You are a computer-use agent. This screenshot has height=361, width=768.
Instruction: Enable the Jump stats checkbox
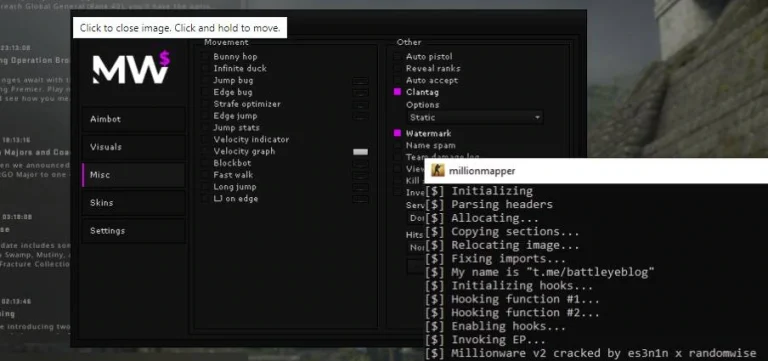coord(205,127)
